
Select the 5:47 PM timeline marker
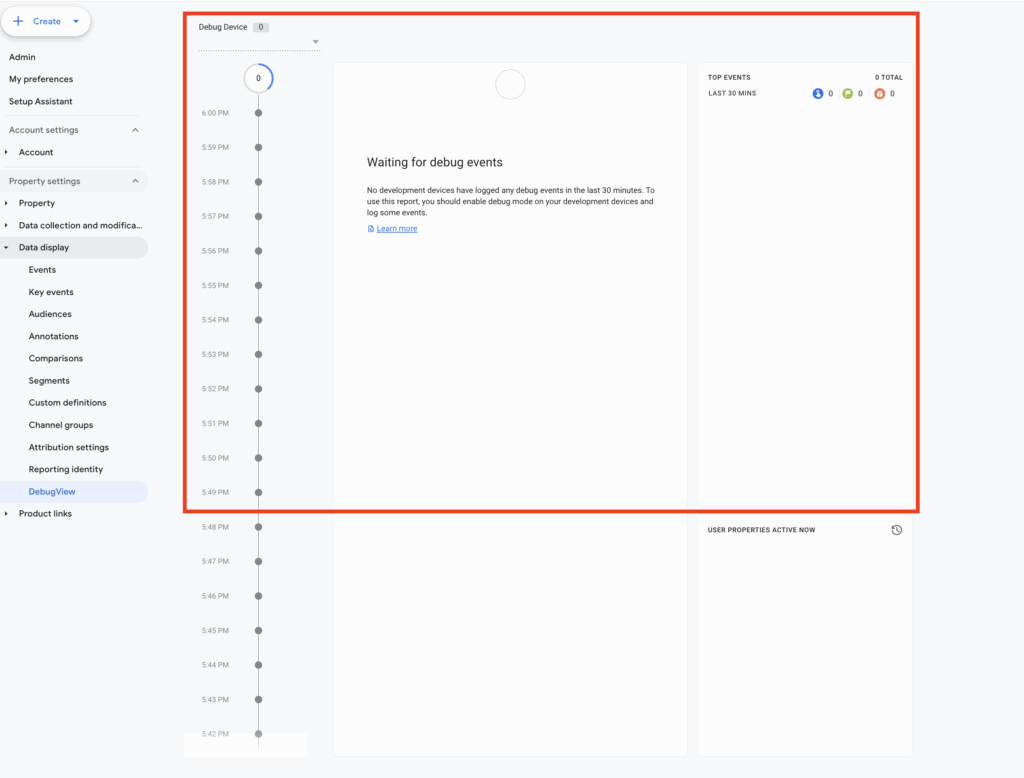coord(259,562)
